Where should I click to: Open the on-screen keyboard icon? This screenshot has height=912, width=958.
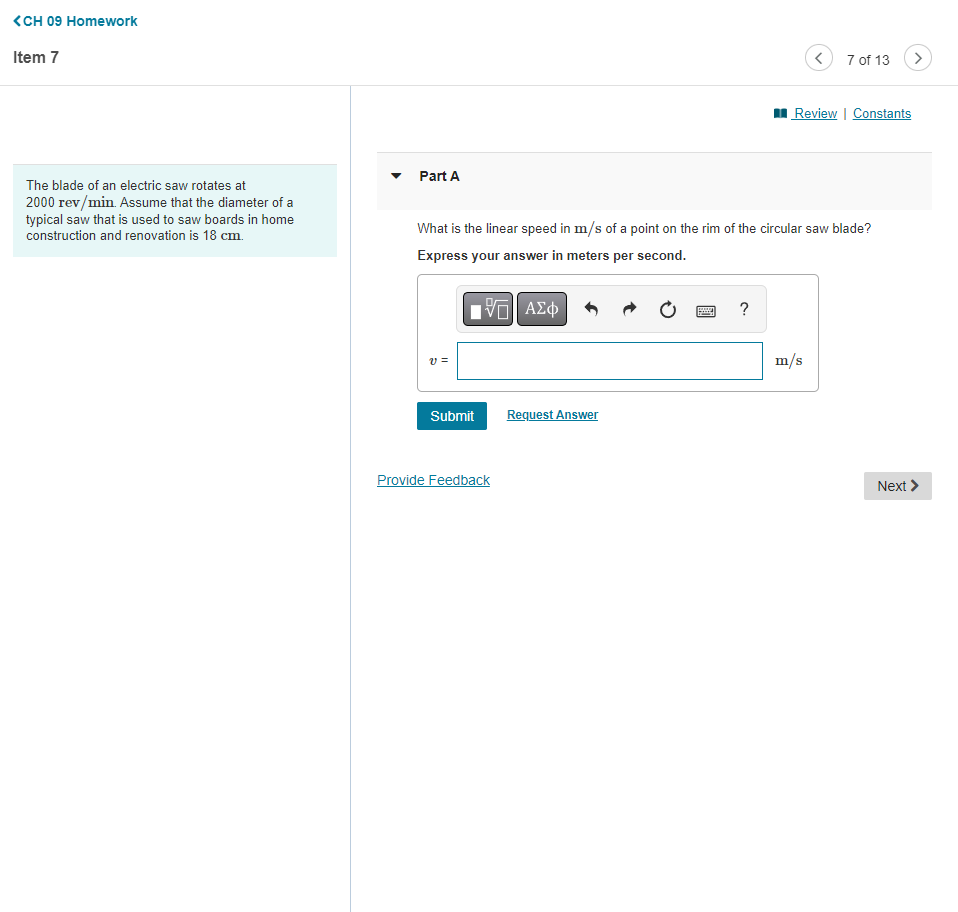(x=705, y=310)
